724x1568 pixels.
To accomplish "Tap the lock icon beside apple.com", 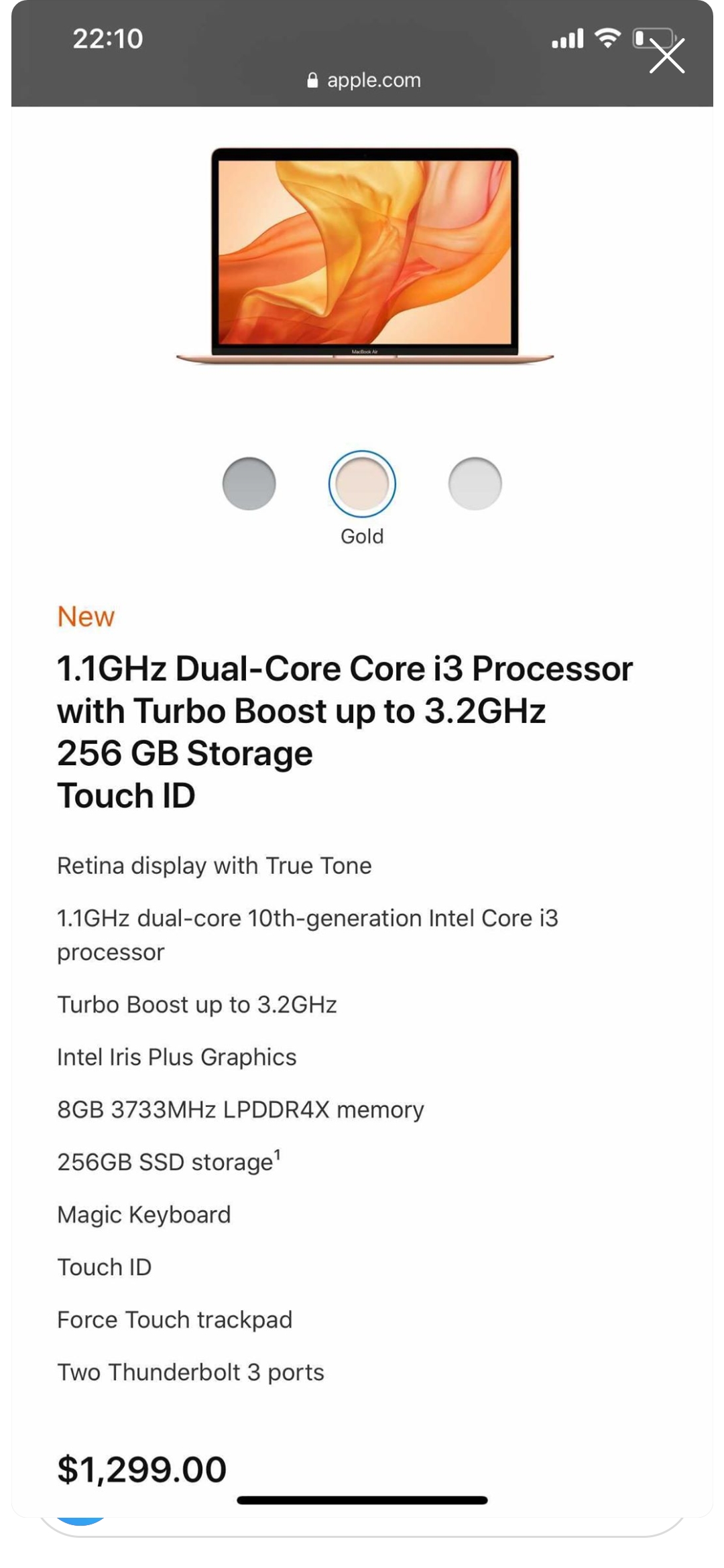I will point(312,80).
